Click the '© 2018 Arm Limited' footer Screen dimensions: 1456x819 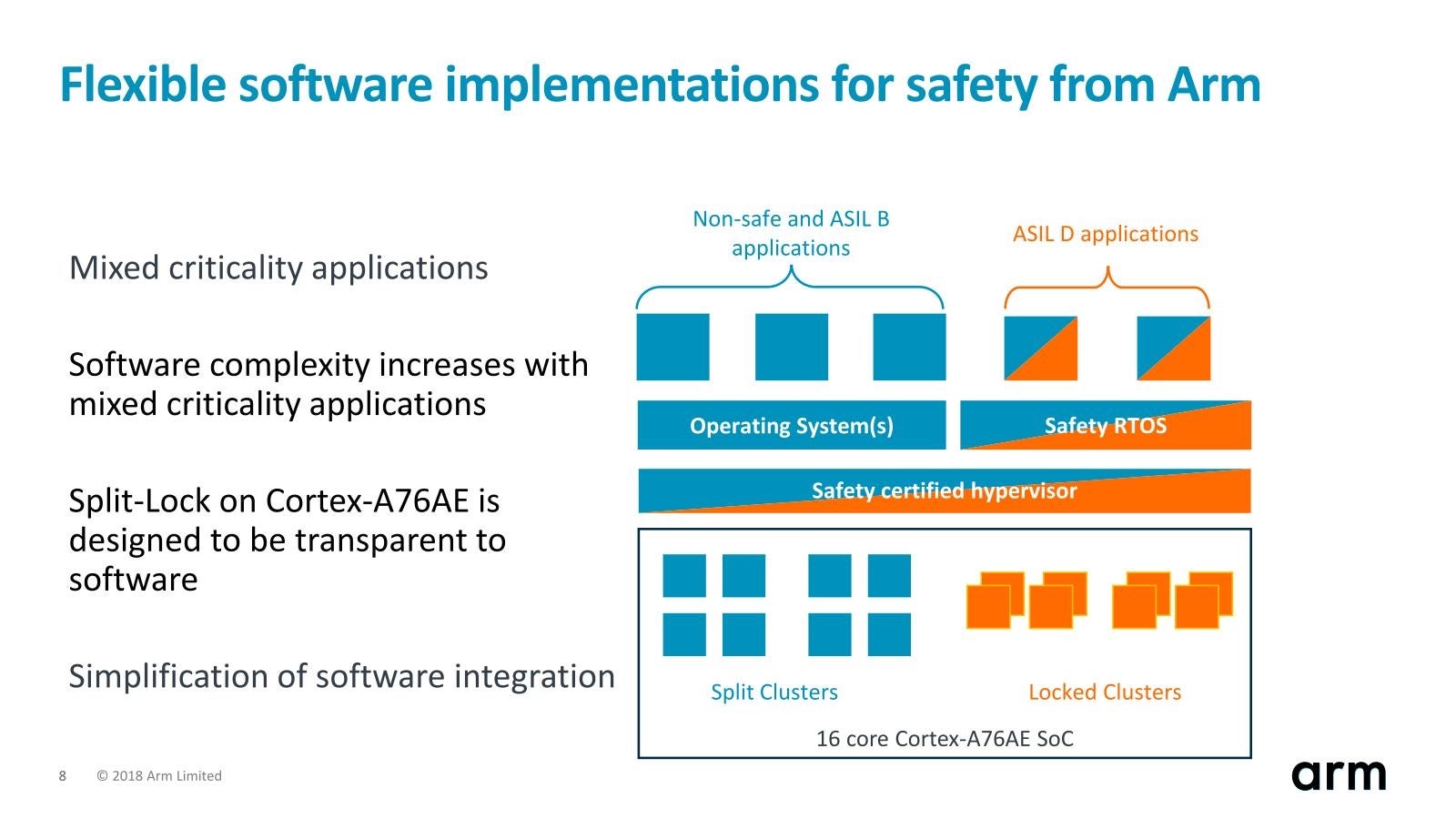pos(159,776)
